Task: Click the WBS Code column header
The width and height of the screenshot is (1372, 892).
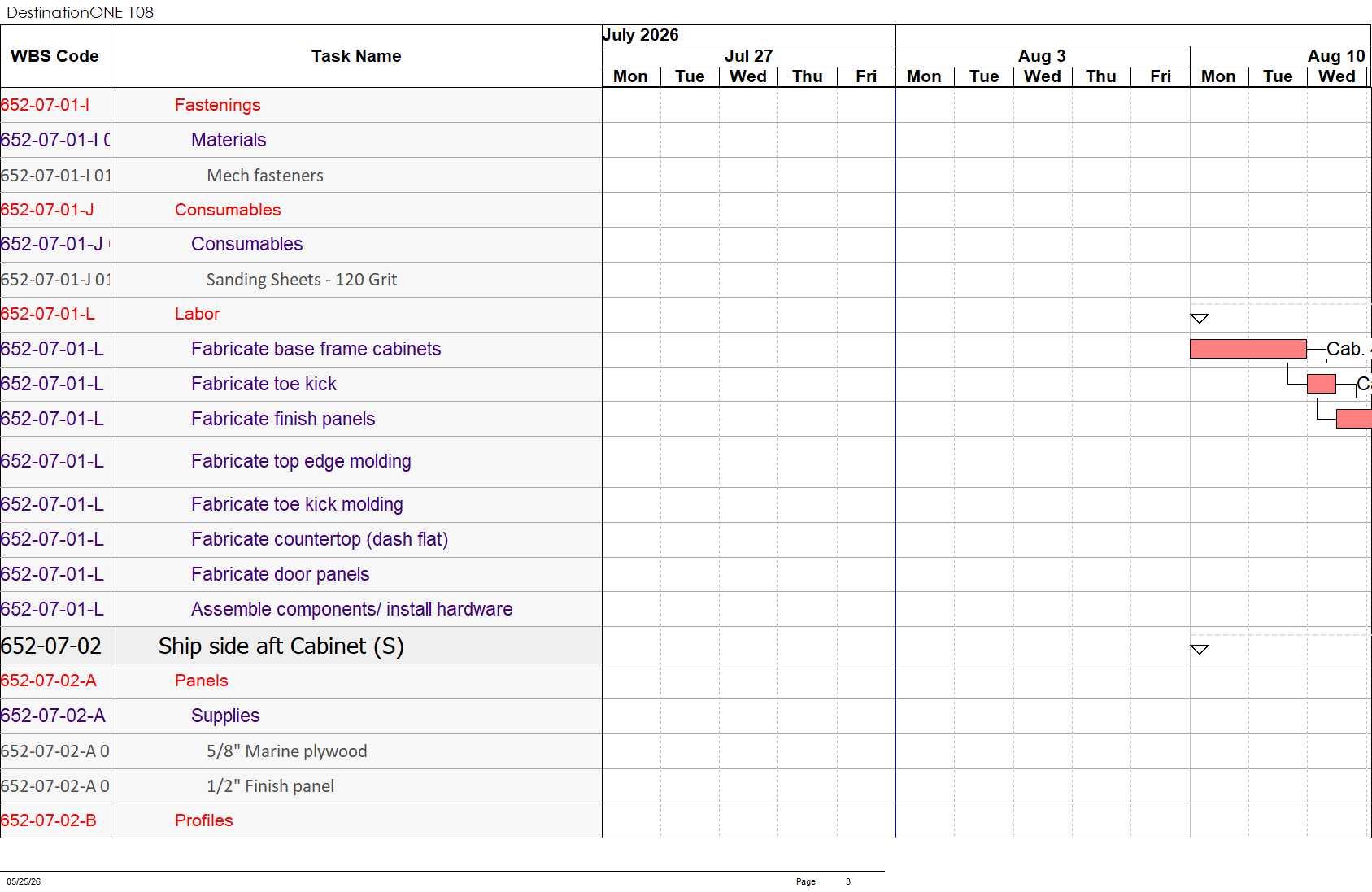Action: click(55, 56)
